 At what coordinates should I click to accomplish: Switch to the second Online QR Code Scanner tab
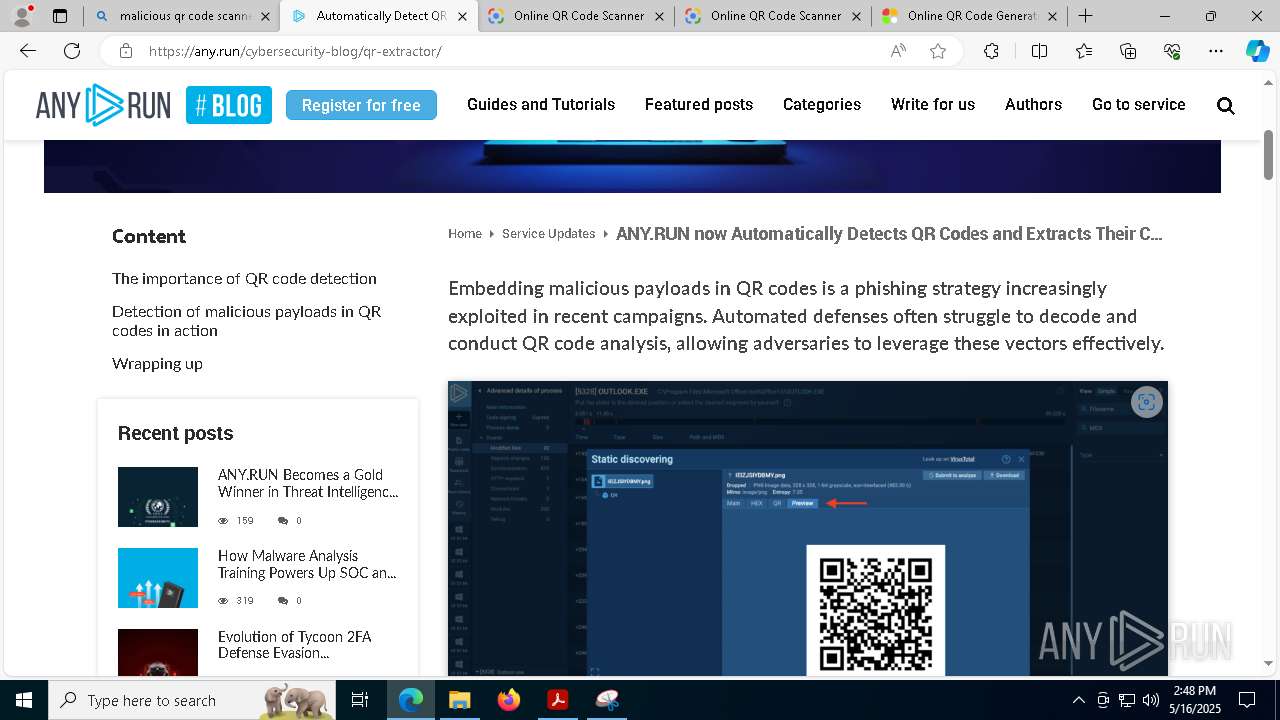[x=773, y=16]
